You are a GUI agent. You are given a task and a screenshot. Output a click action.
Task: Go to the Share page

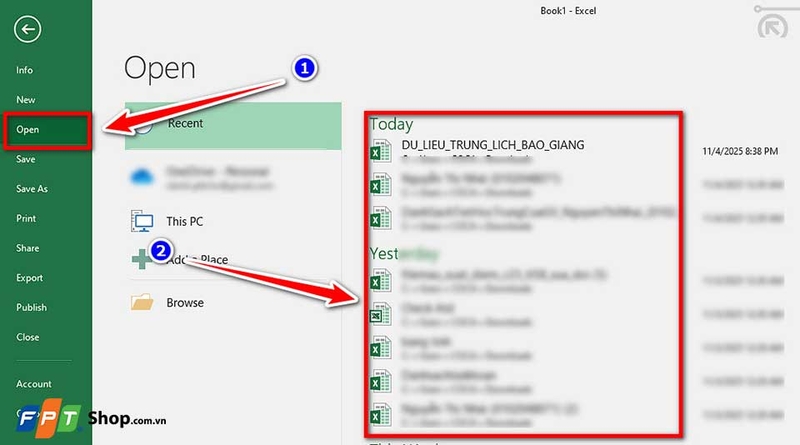pos(28,248)
